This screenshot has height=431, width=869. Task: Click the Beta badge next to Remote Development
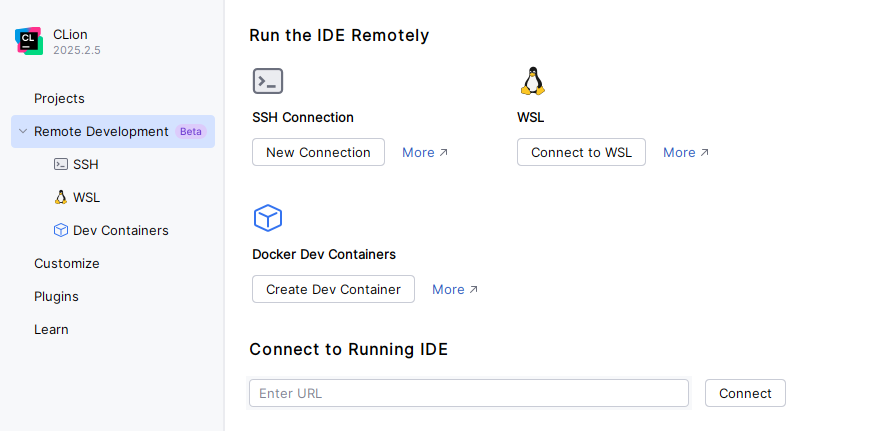(191, 131)
